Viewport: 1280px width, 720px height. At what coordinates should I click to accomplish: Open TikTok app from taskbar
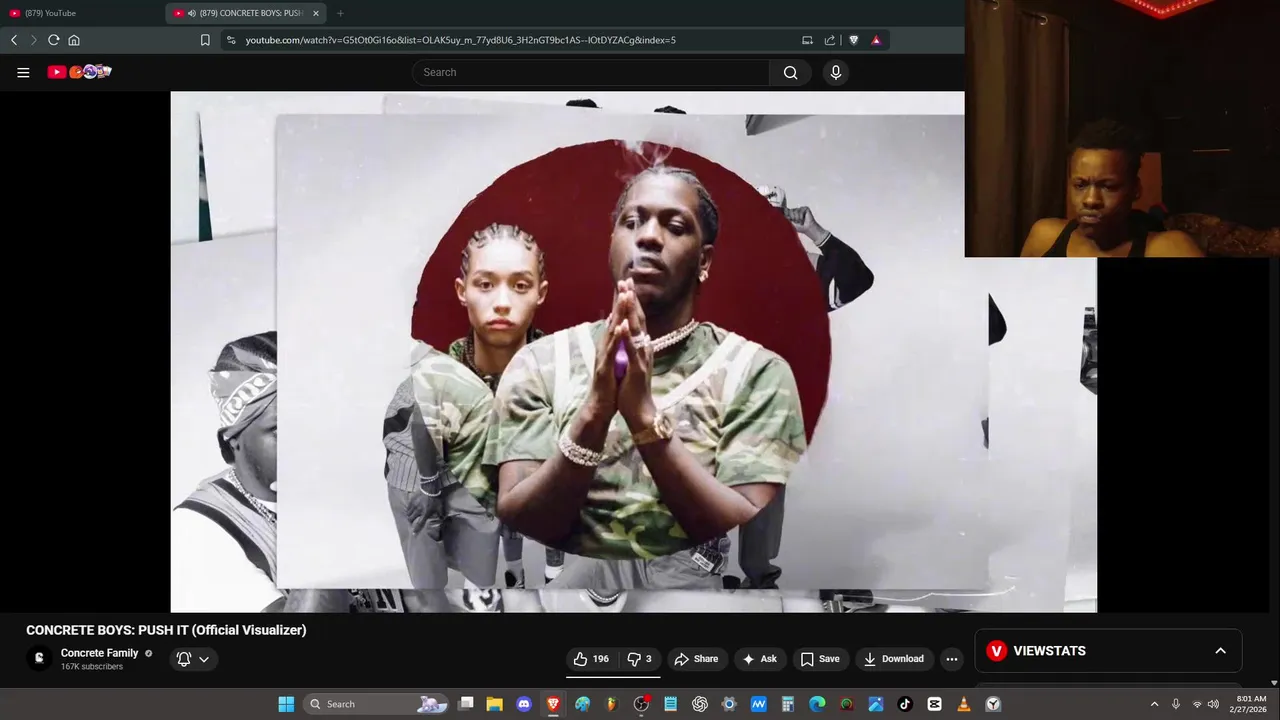click(905, 704)
